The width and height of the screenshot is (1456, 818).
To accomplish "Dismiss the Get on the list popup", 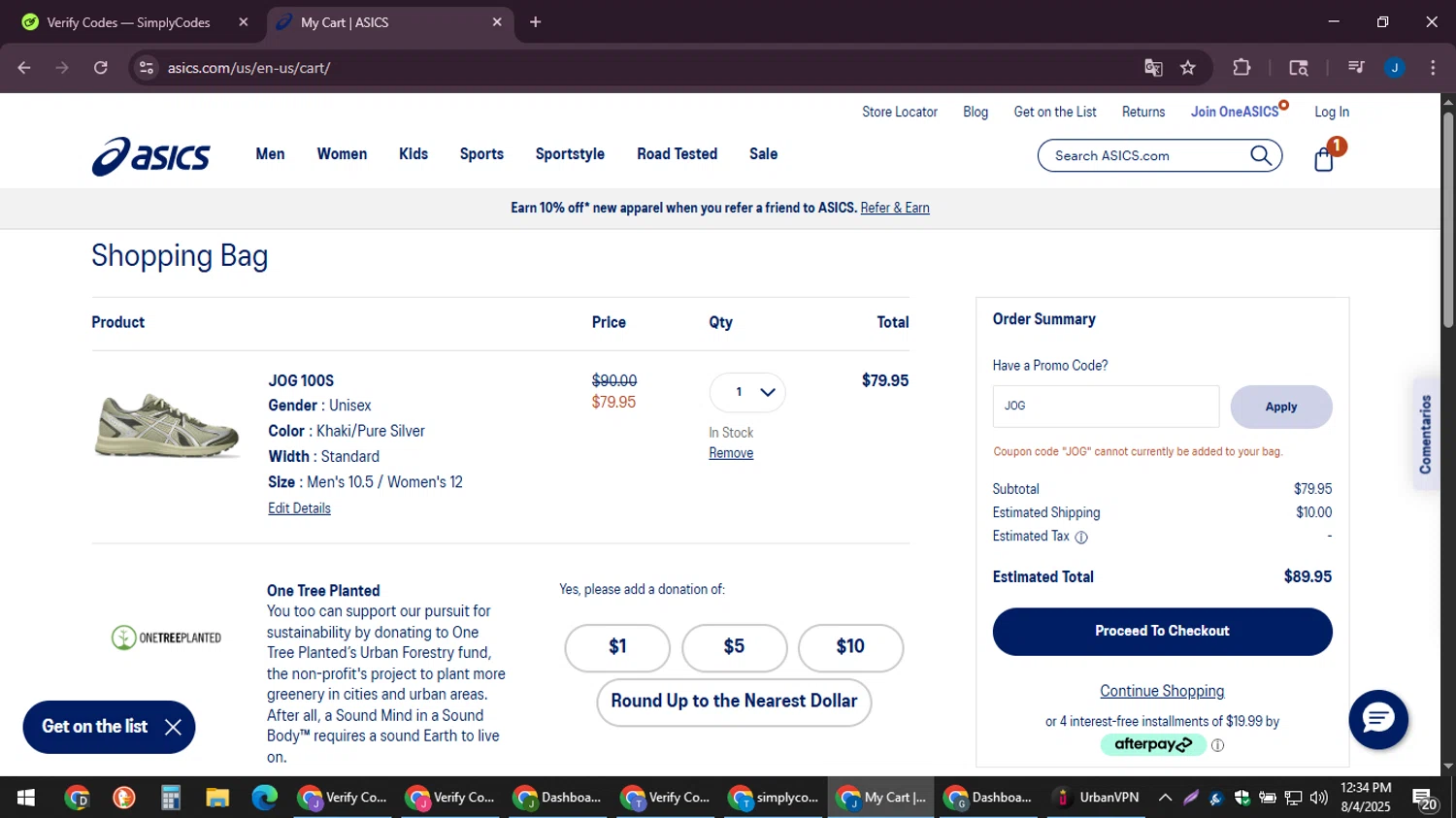I will [x=173, y=727].
